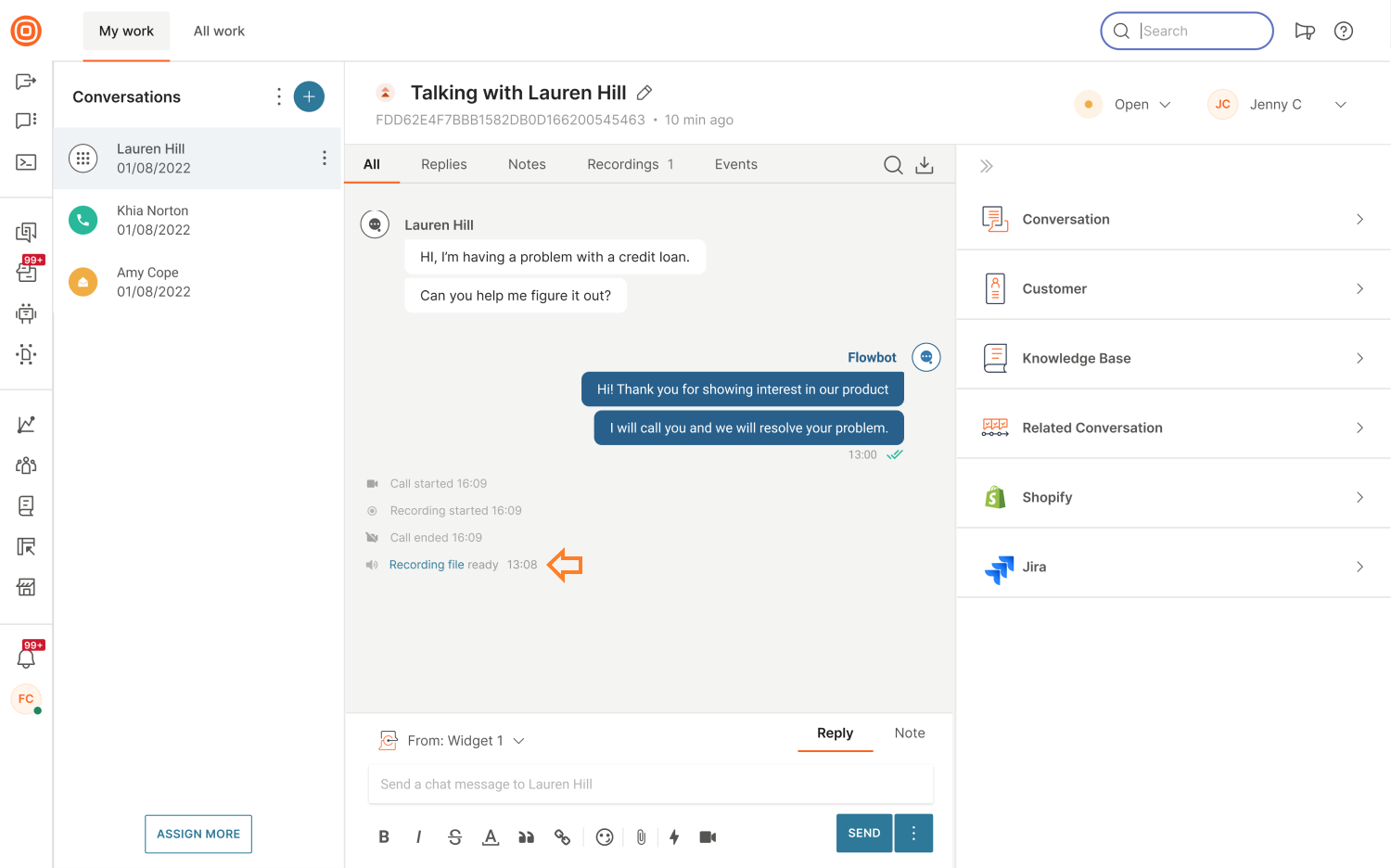Screen dimensions: 1391x868
Task: Click the attachment paperclip icon
Action: (641, 836)
